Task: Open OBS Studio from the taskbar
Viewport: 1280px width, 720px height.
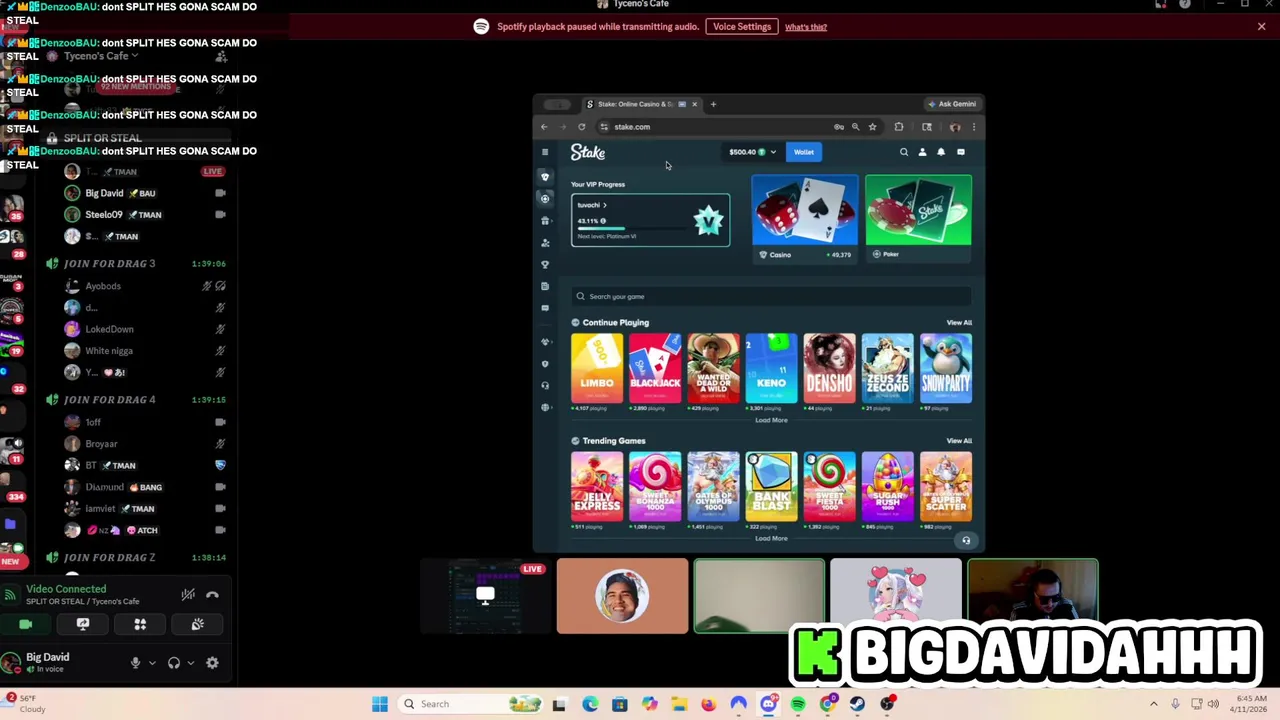Action: [x=887, y=704]
